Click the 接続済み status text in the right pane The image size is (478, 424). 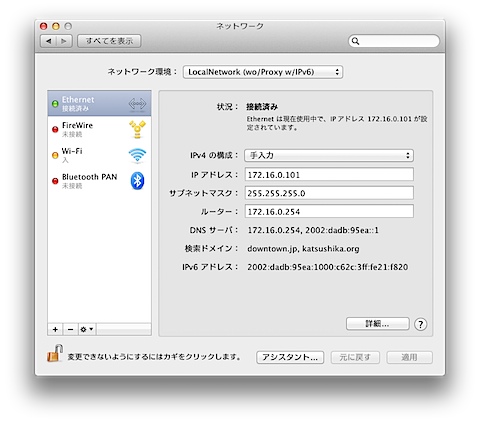[x=262, y=107]
